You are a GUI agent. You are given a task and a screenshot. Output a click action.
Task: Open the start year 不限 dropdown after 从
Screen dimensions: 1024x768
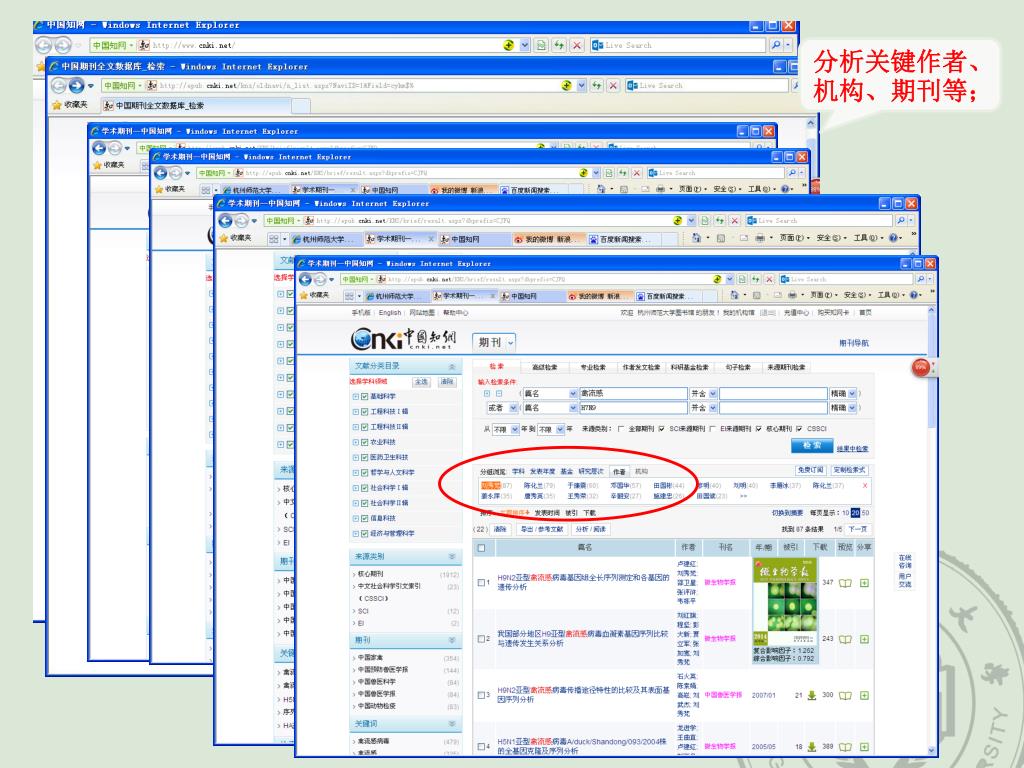point(515,429)
